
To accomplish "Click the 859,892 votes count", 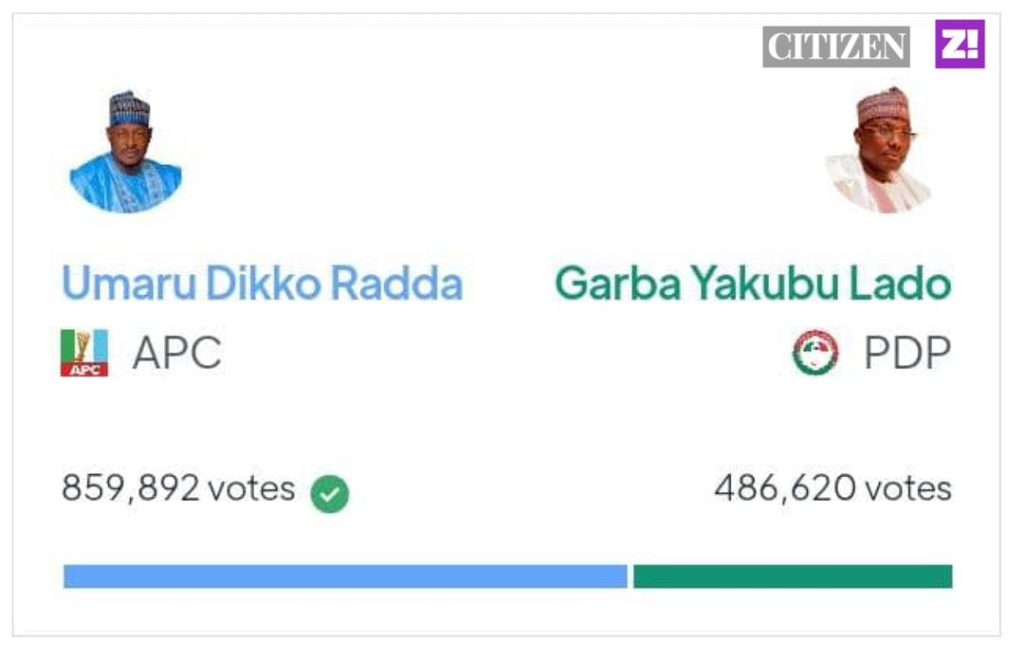I will [178, 489].
